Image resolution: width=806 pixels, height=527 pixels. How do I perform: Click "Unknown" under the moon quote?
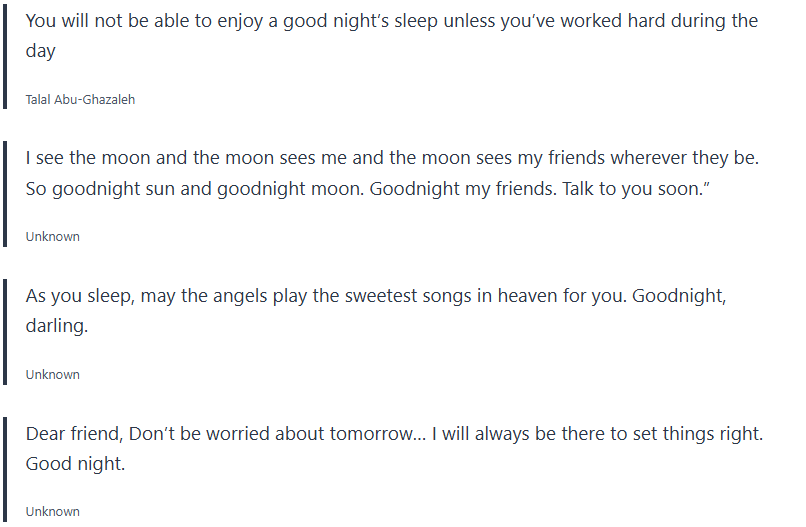(x=52, y=237)
